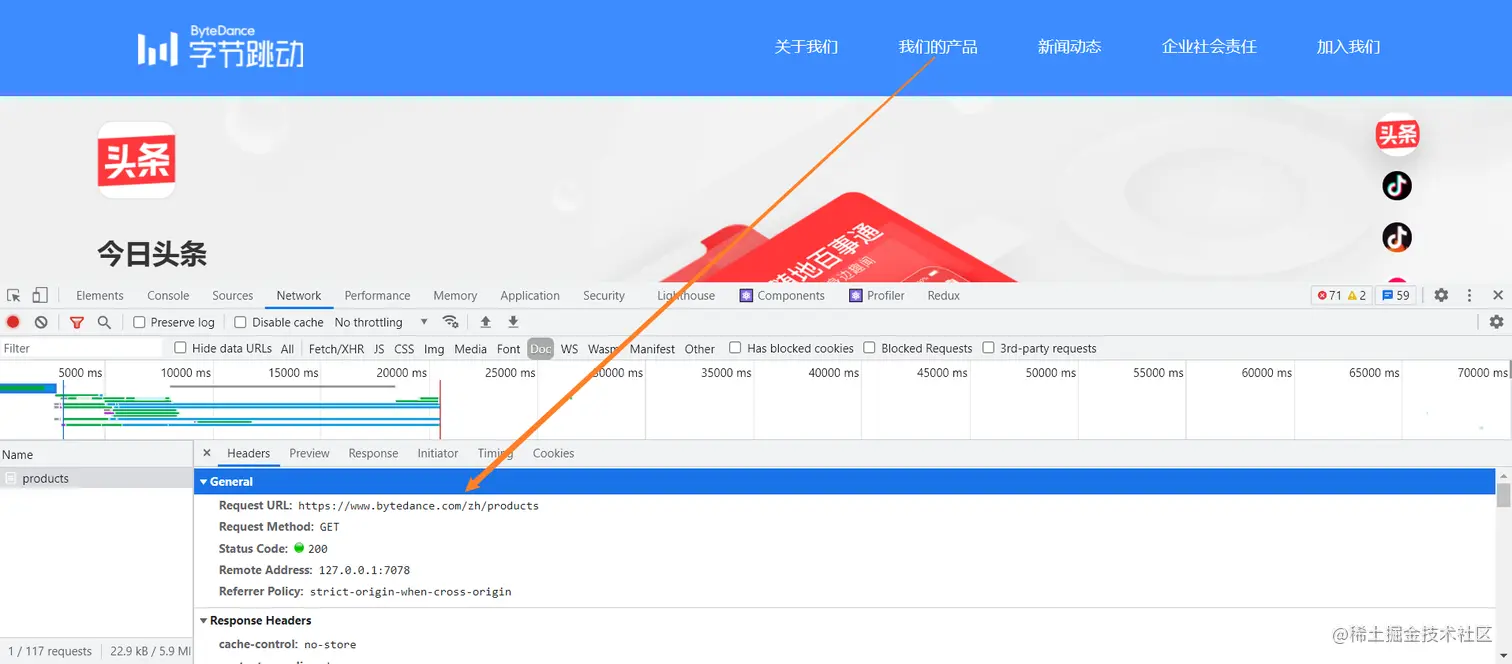
Task: Click the Export HAR download arrow
Action: [513, 322]
